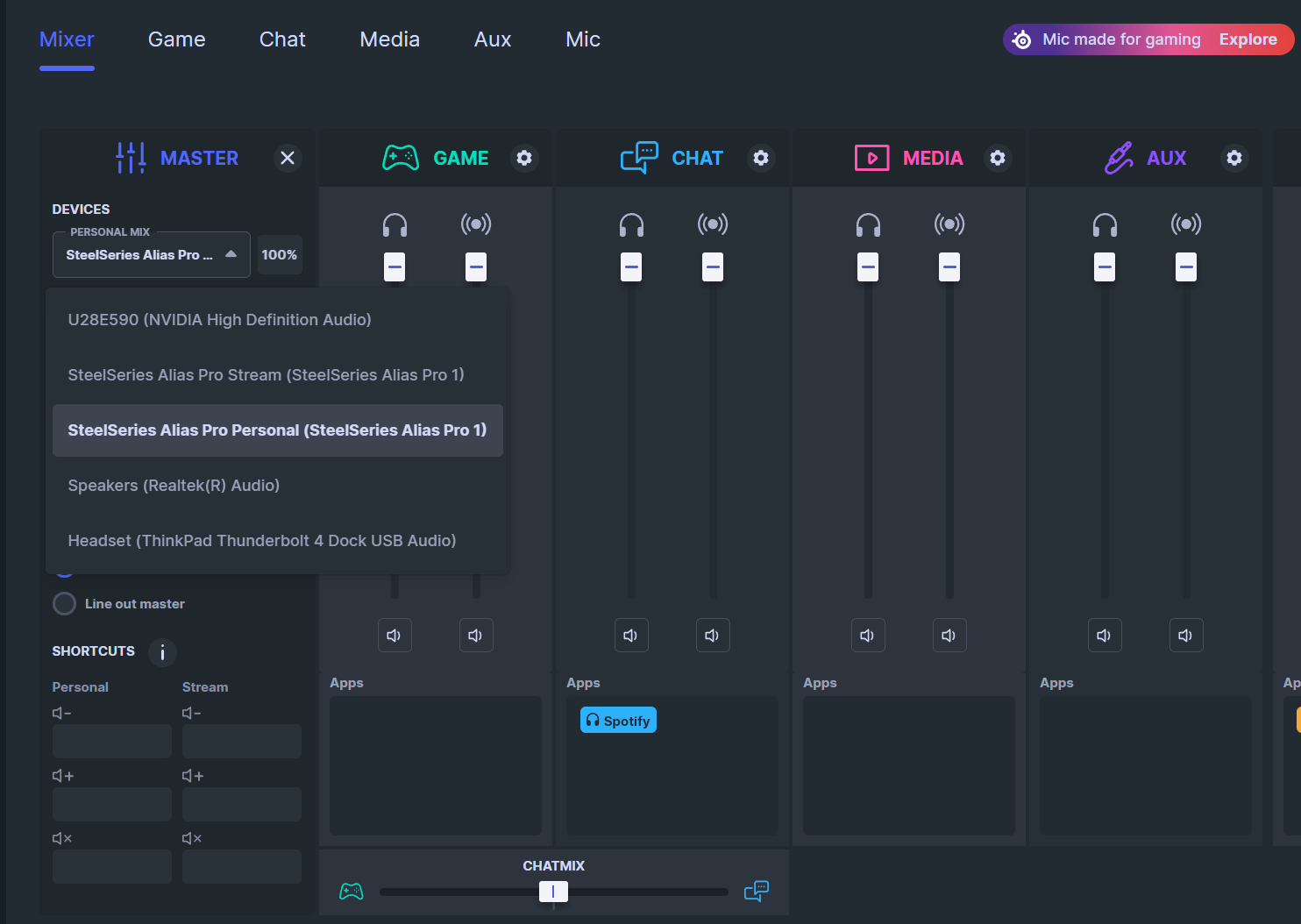Collapse the Personal Mix device dropdown
1301x924 pixels.
click(x=152, y=254)
